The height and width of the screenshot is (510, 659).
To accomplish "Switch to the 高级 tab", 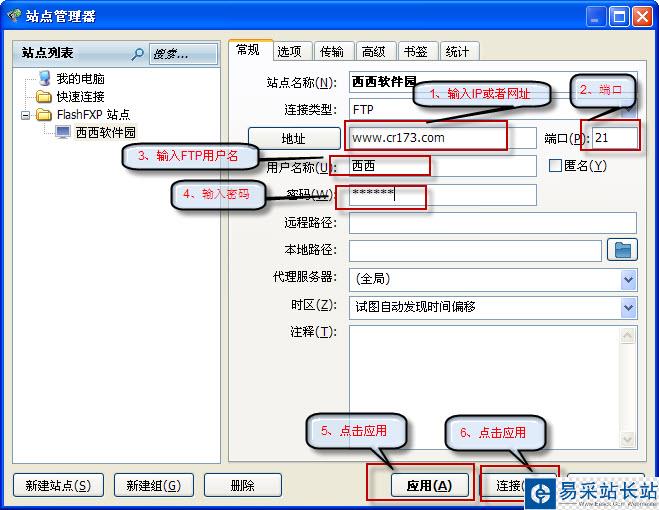I will tap(374, 51).
